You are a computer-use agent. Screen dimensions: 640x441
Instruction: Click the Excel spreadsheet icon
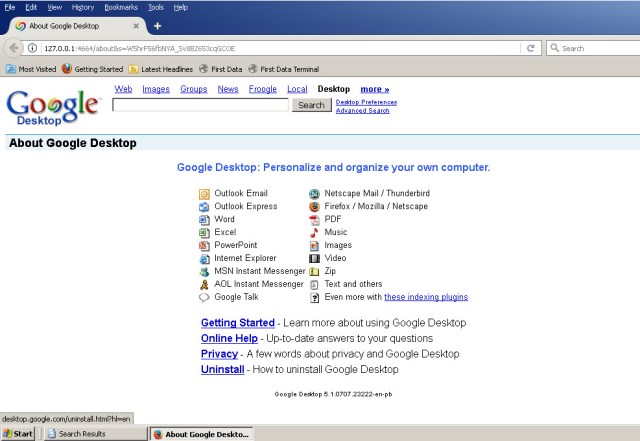[x=204, y=233]
